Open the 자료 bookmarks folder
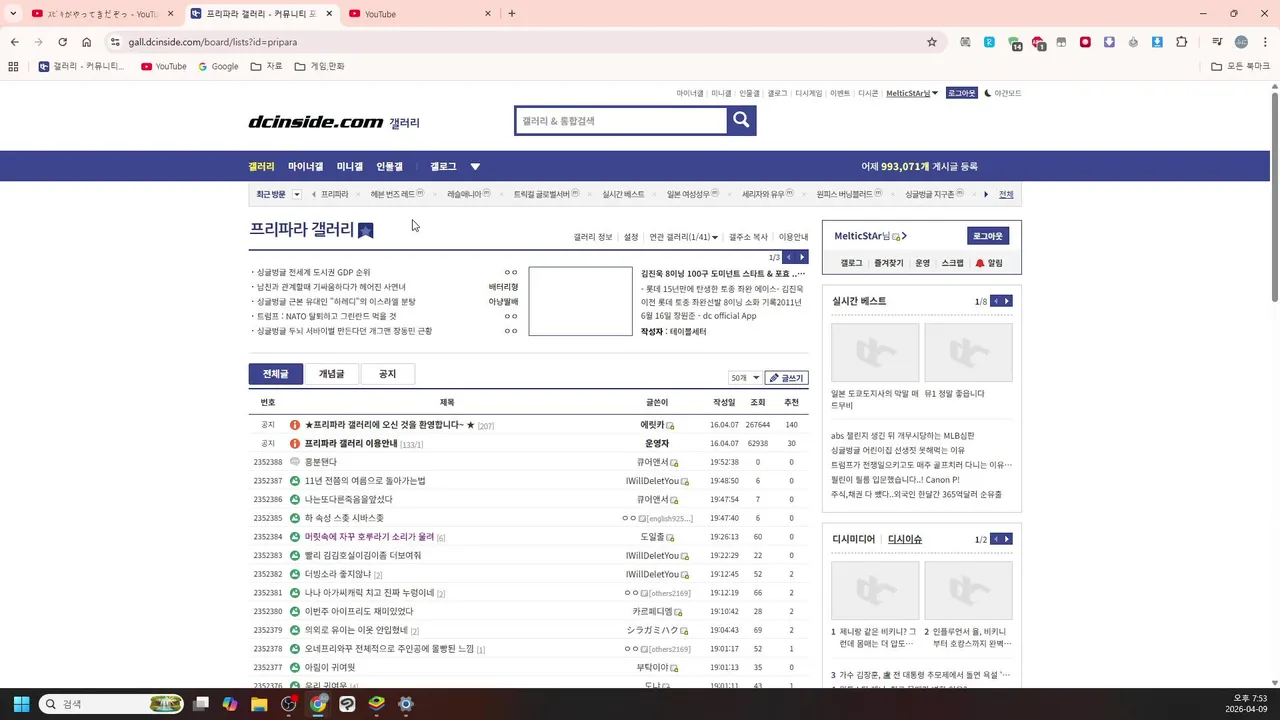This screenshot has height=720, width=1280. 266,66
